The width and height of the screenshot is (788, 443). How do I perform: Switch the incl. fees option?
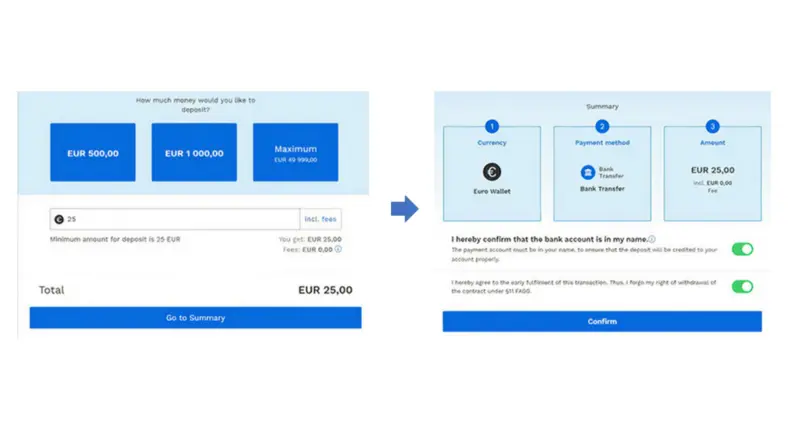[x=321, y=219]
